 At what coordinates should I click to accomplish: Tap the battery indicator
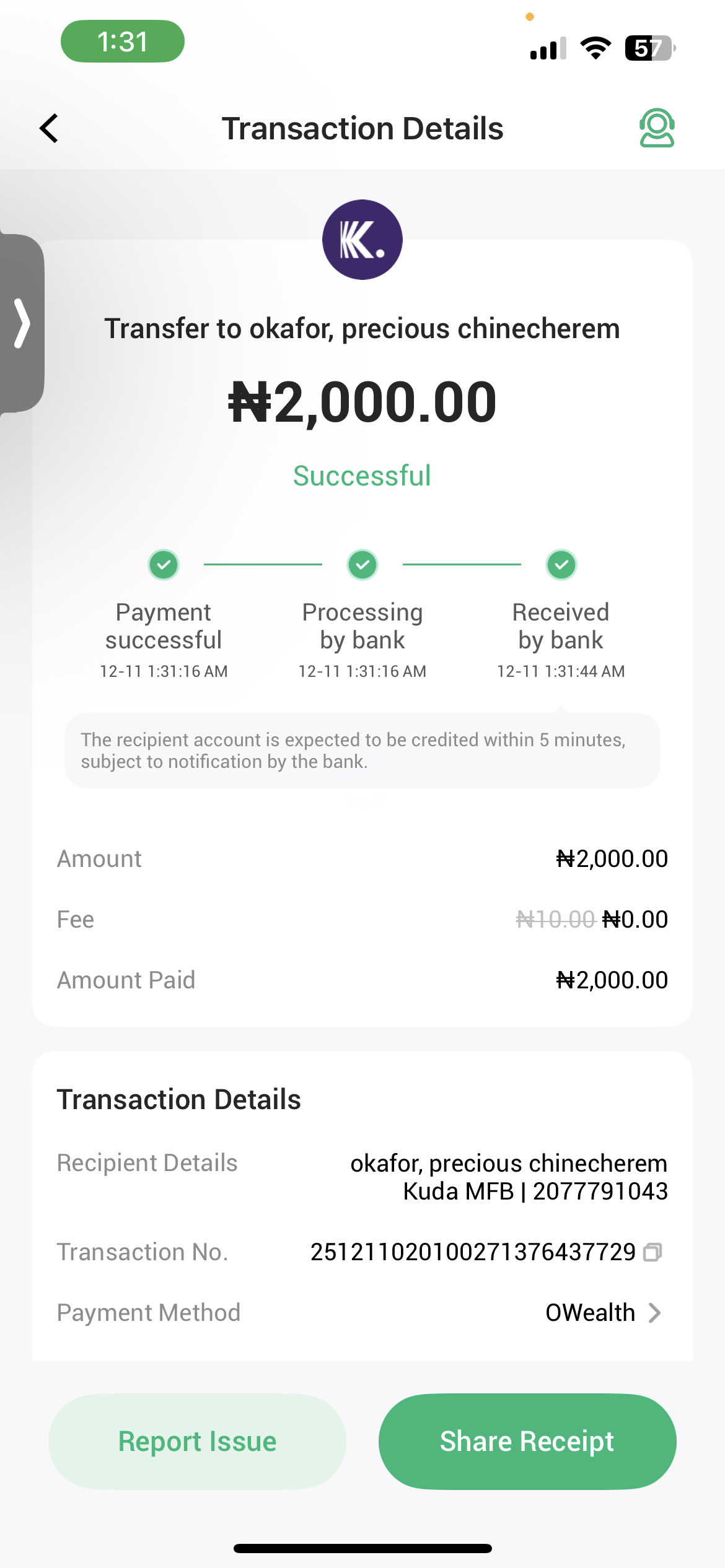click(x=649, y=48)
